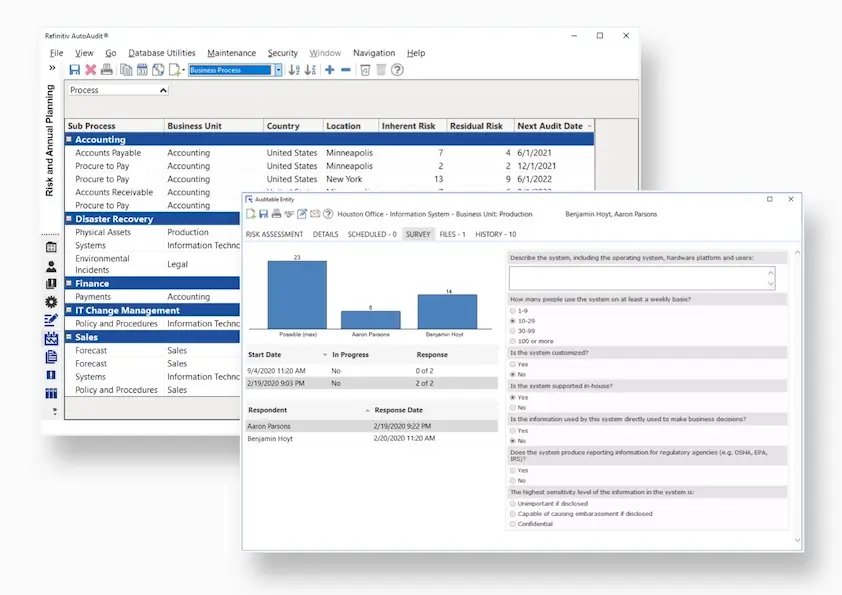Click the edit note pencil icon
The width and height of the screenshot is (842, 595).
(302, 214)
